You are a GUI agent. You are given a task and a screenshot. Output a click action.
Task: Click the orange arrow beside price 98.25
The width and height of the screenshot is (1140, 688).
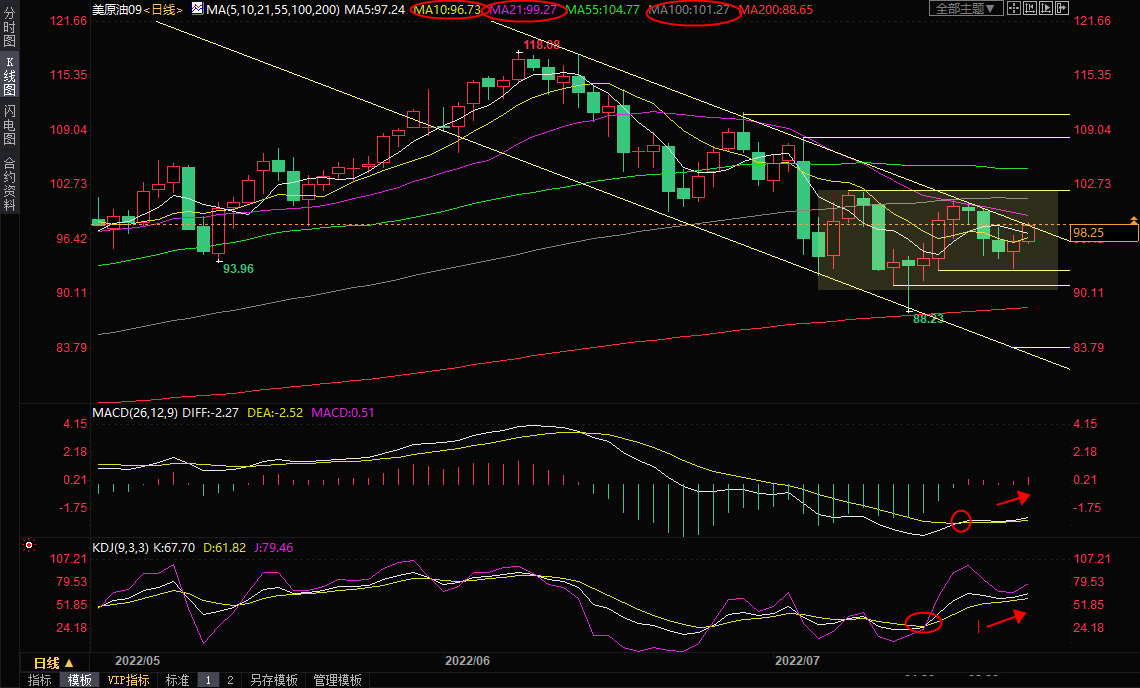click(x=1133, y=219)
